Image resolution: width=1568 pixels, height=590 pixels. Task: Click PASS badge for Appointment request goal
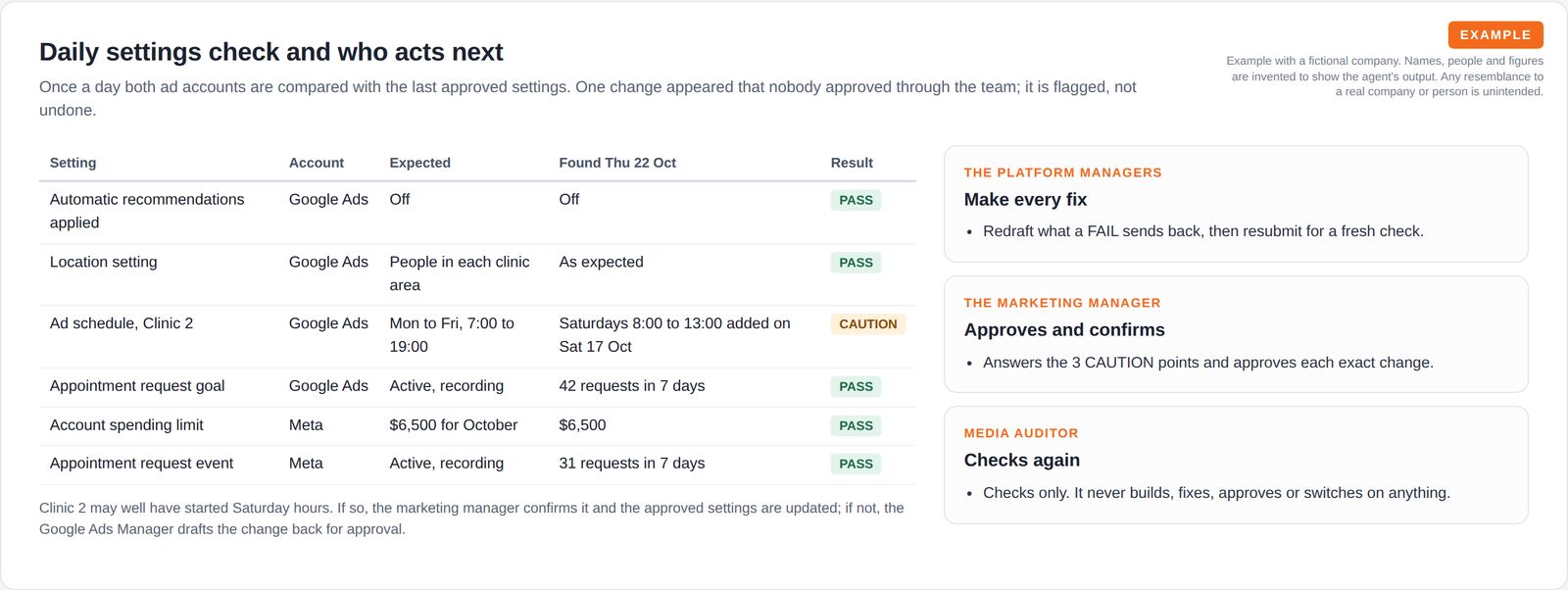click(x=856, y=387)
